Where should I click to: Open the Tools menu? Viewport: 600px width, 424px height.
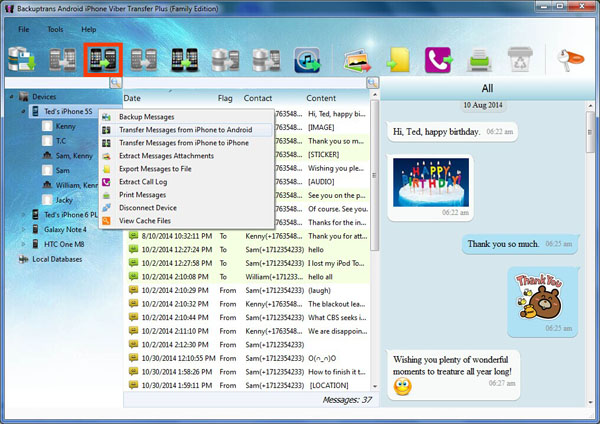click(x=55, y=29)
